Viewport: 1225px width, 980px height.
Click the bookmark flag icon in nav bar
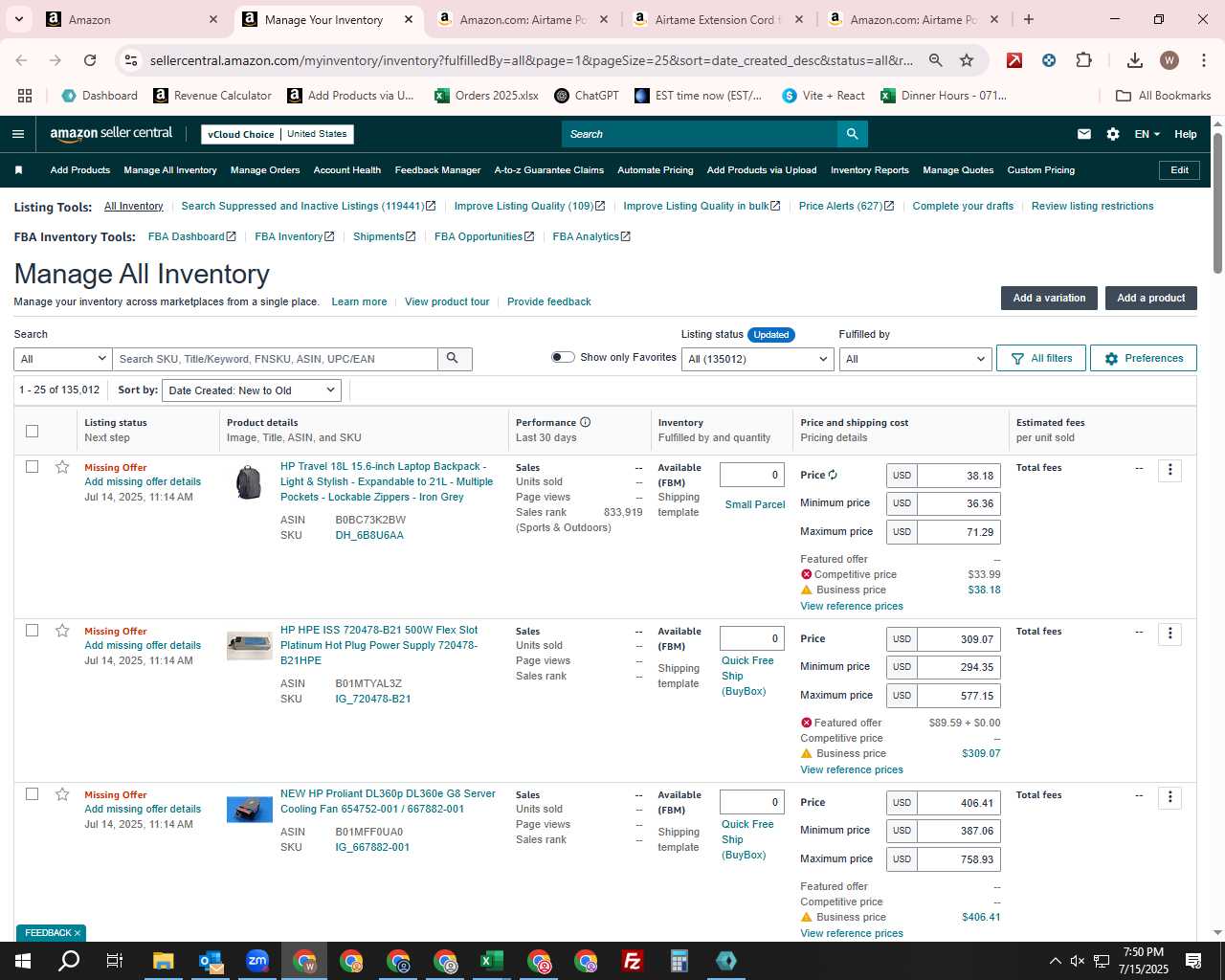point(18,170)
